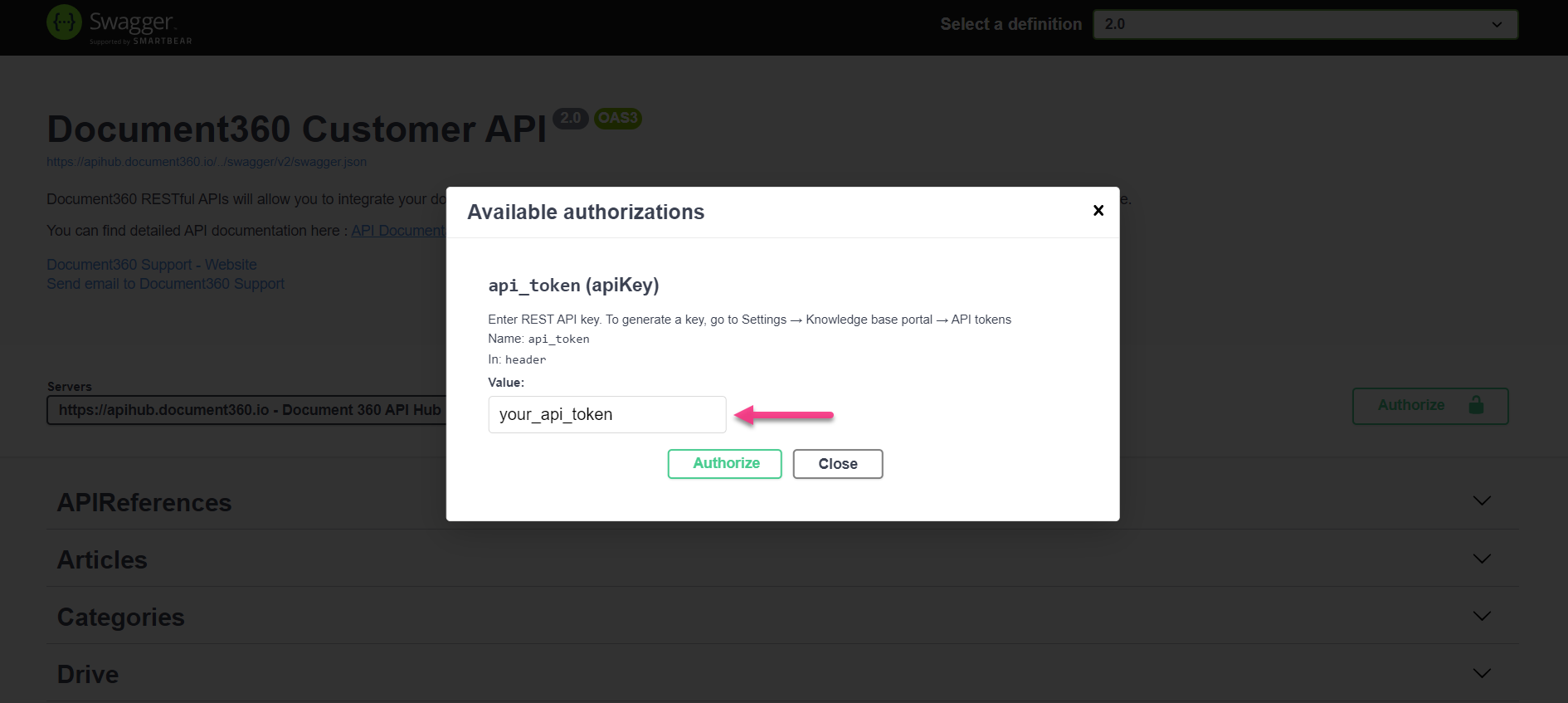1568x703 pixels.
Task: Expand the Drive section chevron
Action: tap(1482, 673)
